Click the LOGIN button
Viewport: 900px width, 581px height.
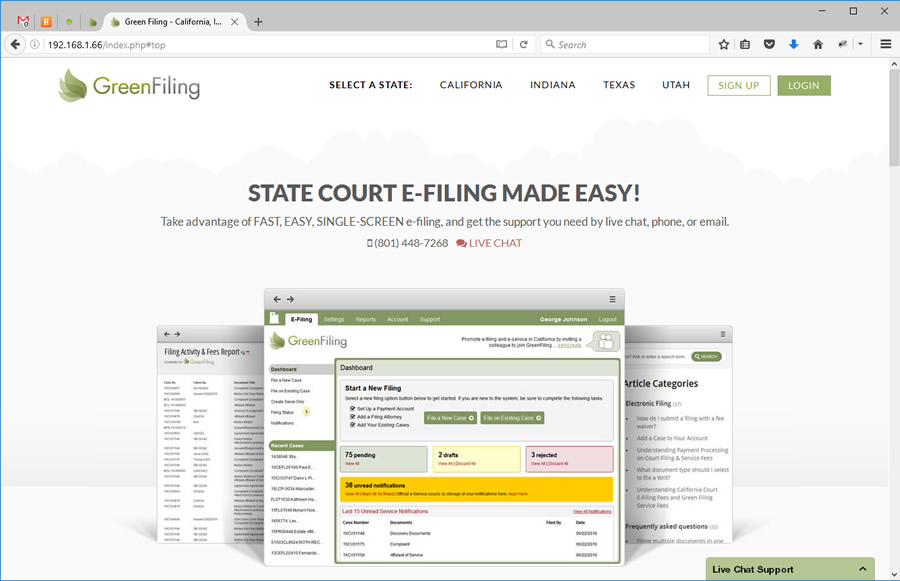coord(804,86)
